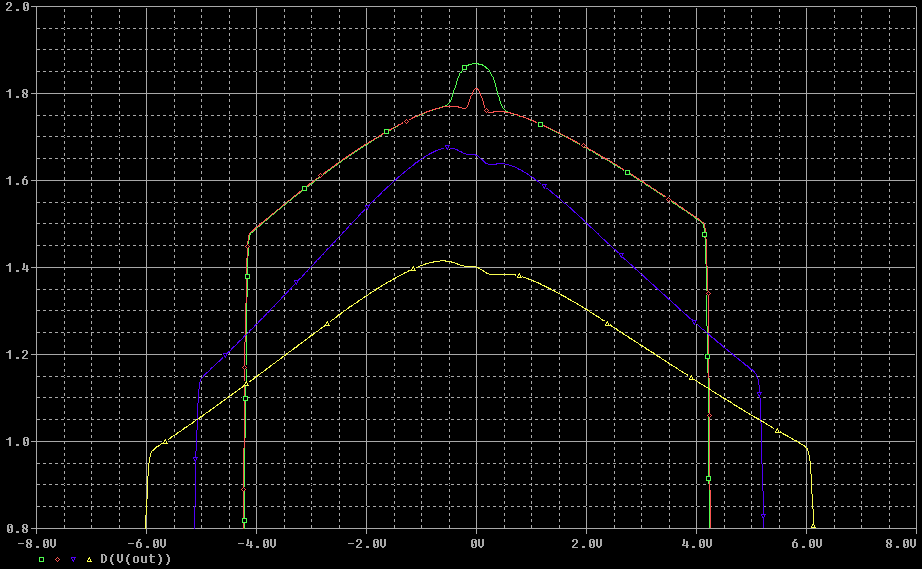Click the red curve's small peak at 0V
922x569 pixels.
pyautogui.click(x=477, y=88)
